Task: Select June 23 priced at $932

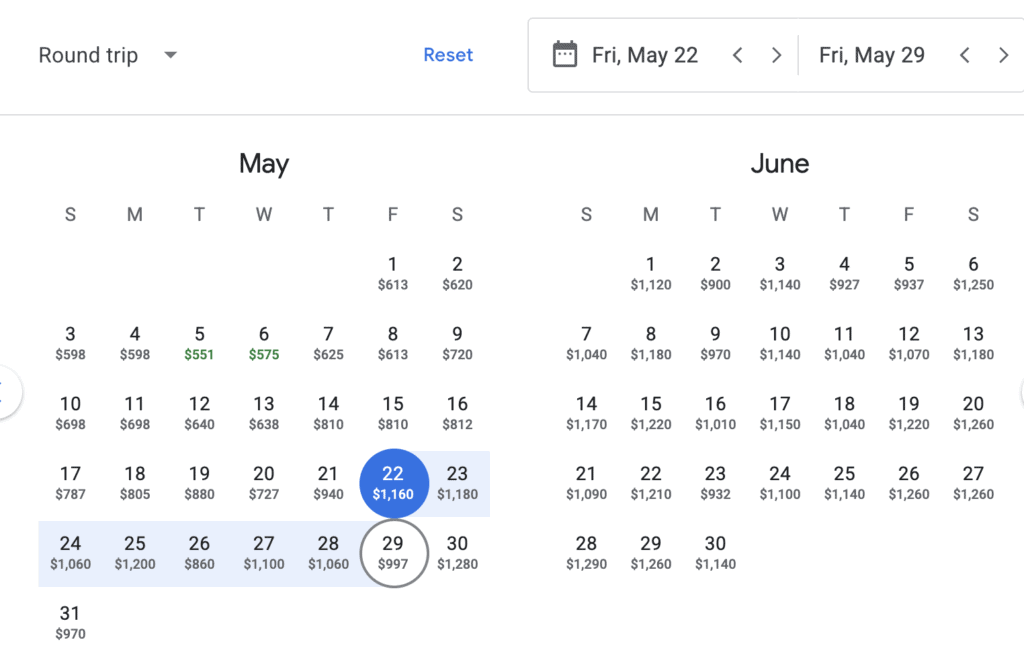Action: click(x=715, y=483)
